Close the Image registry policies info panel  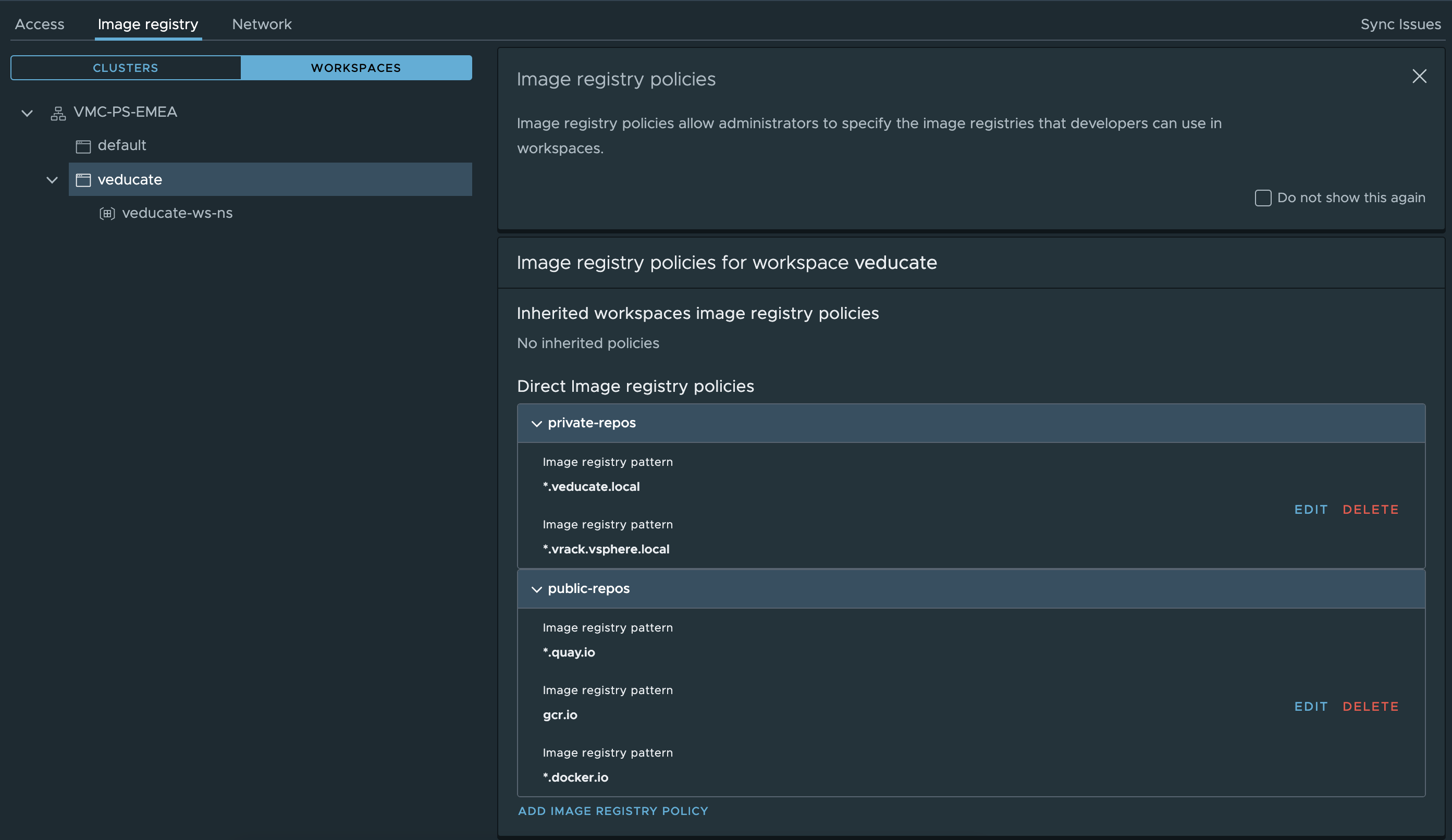1419,76
